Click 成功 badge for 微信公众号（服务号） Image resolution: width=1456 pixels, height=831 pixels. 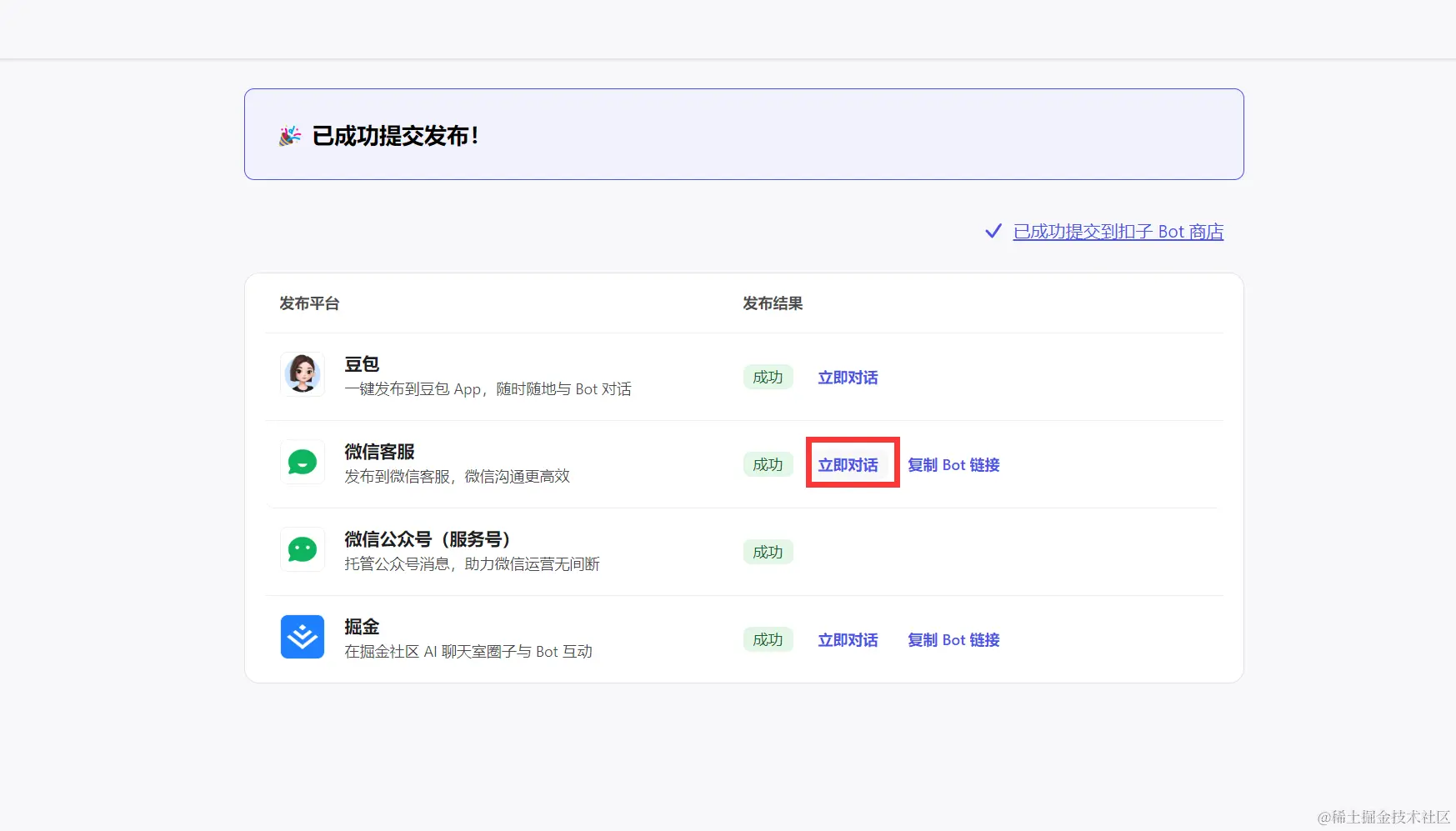(x=768, y=553)
